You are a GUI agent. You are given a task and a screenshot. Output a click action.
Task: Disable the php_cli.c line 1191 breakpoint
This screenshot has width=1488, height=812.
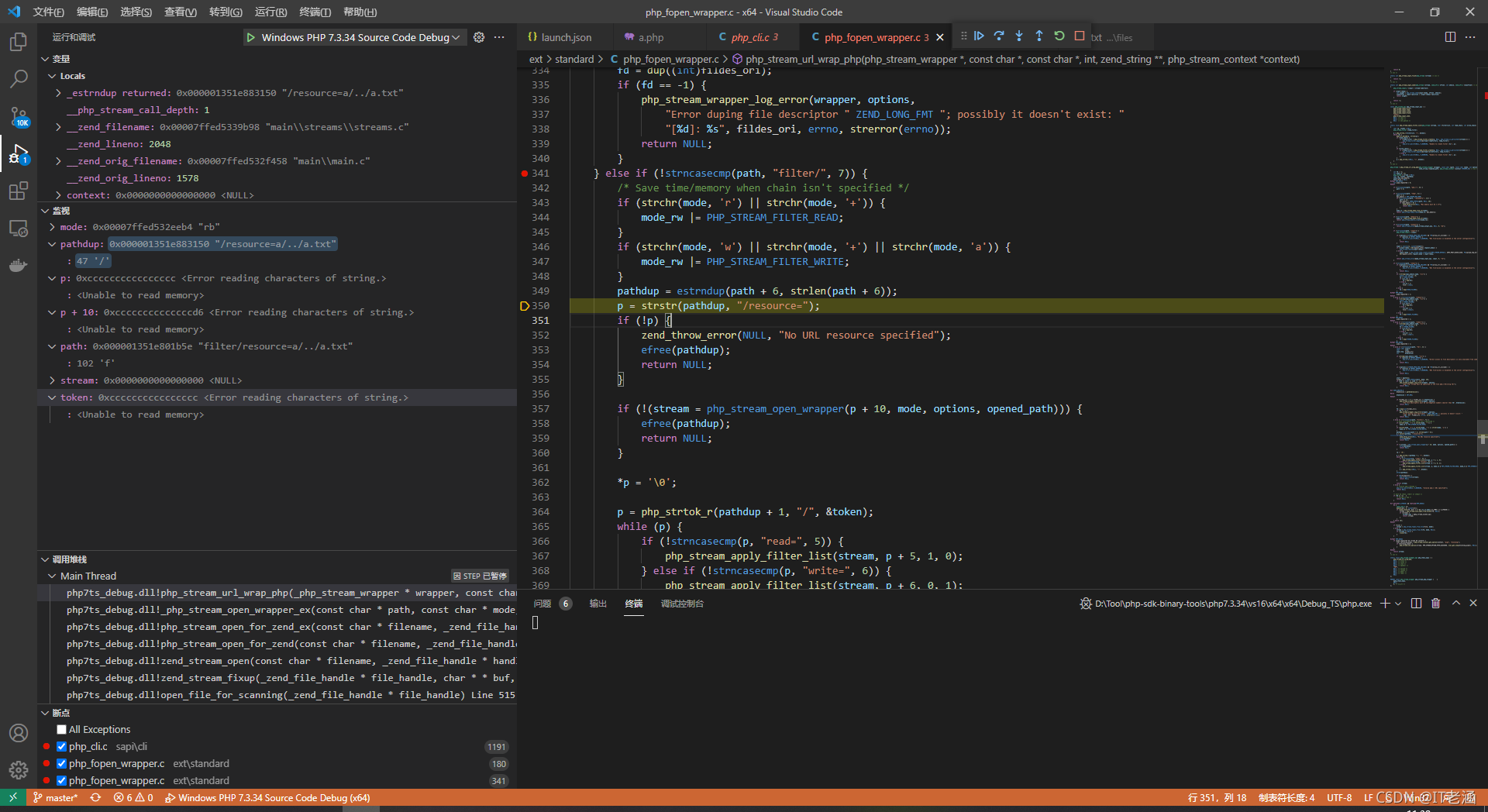coord(62,747)
